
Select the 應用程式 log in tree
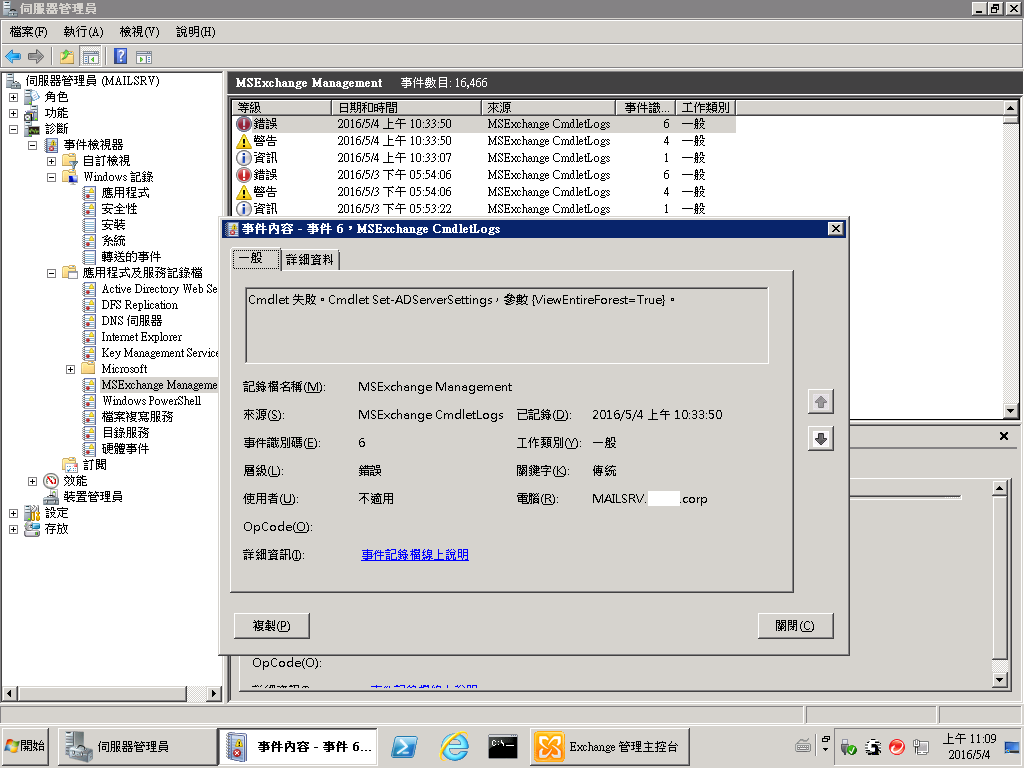pyautogui.click(x=125, y=193)
